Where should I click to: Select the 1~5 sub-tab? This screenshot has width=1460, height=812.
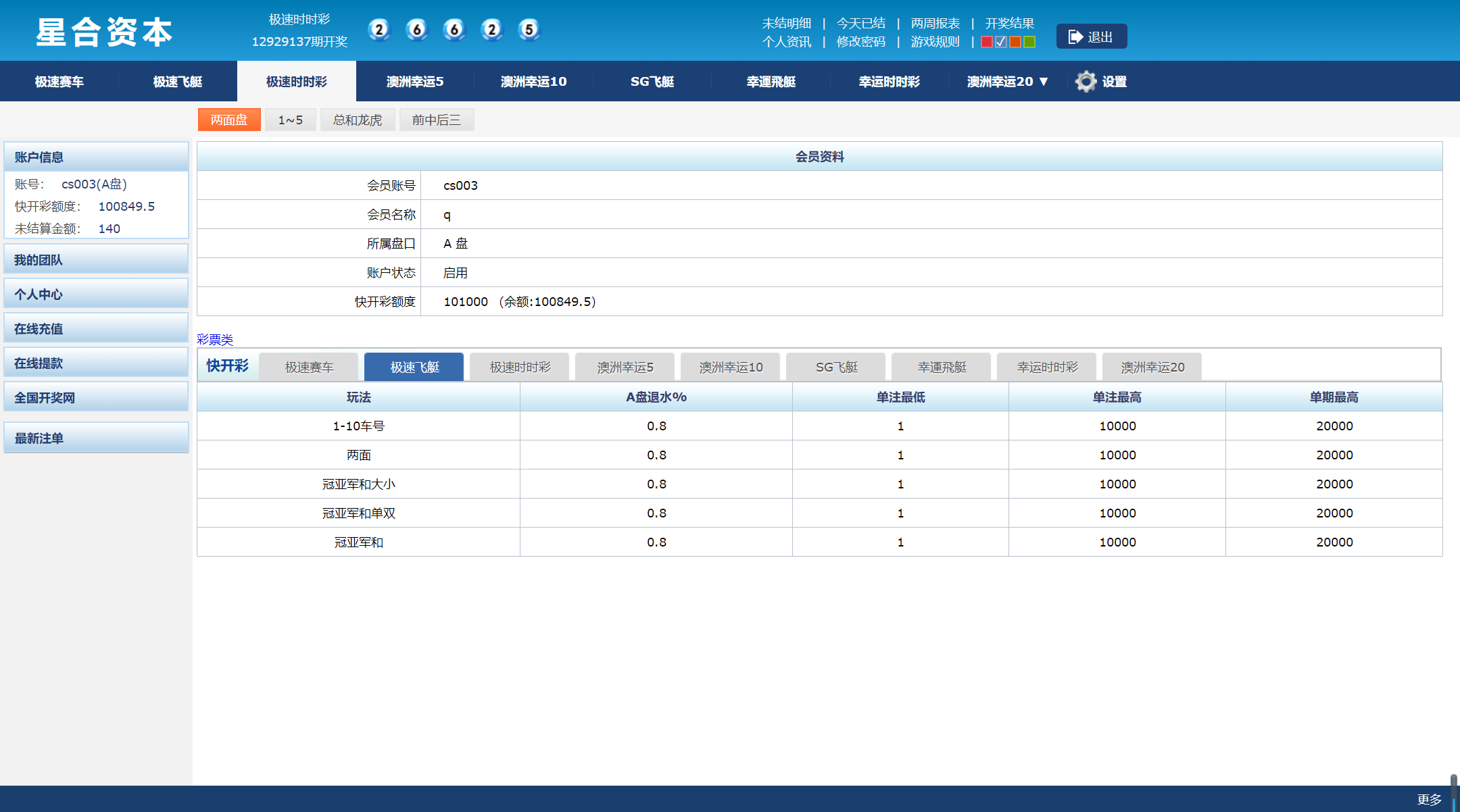pos(291,120)
